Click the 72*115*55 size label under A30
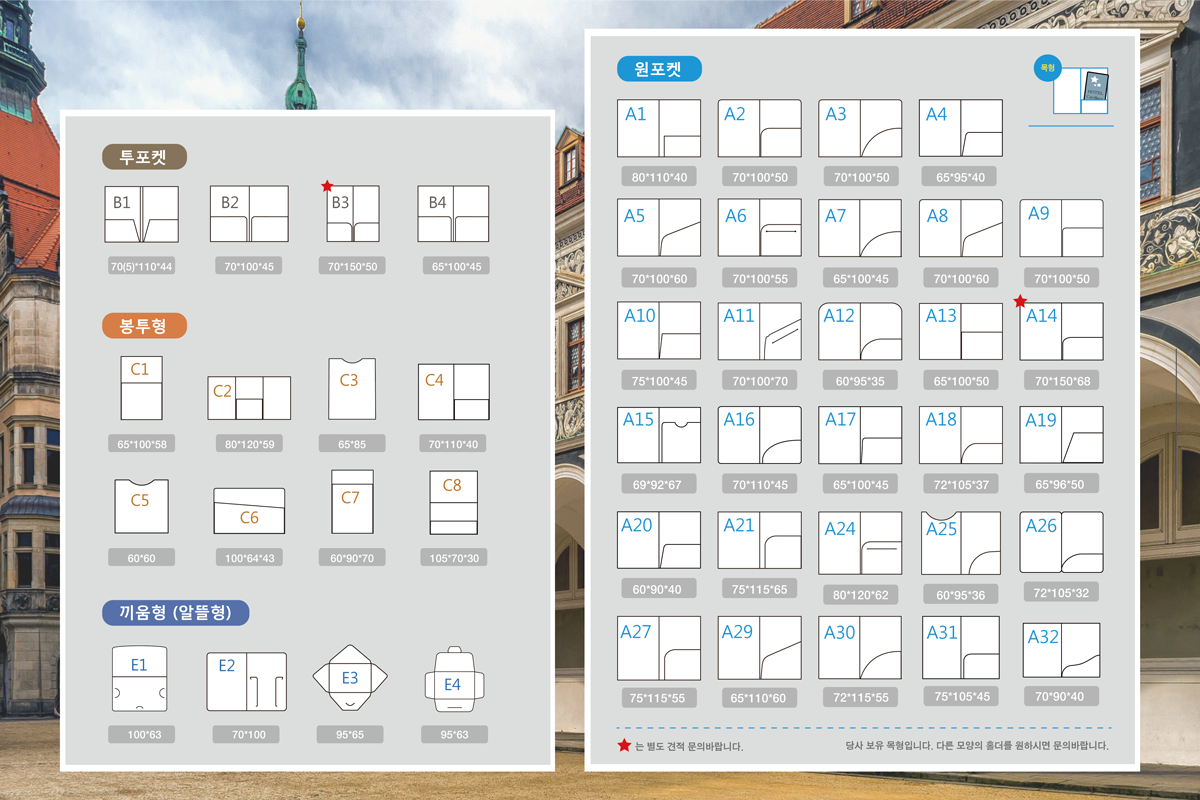Screen dimensions: 1200x800 click(859, 697)
